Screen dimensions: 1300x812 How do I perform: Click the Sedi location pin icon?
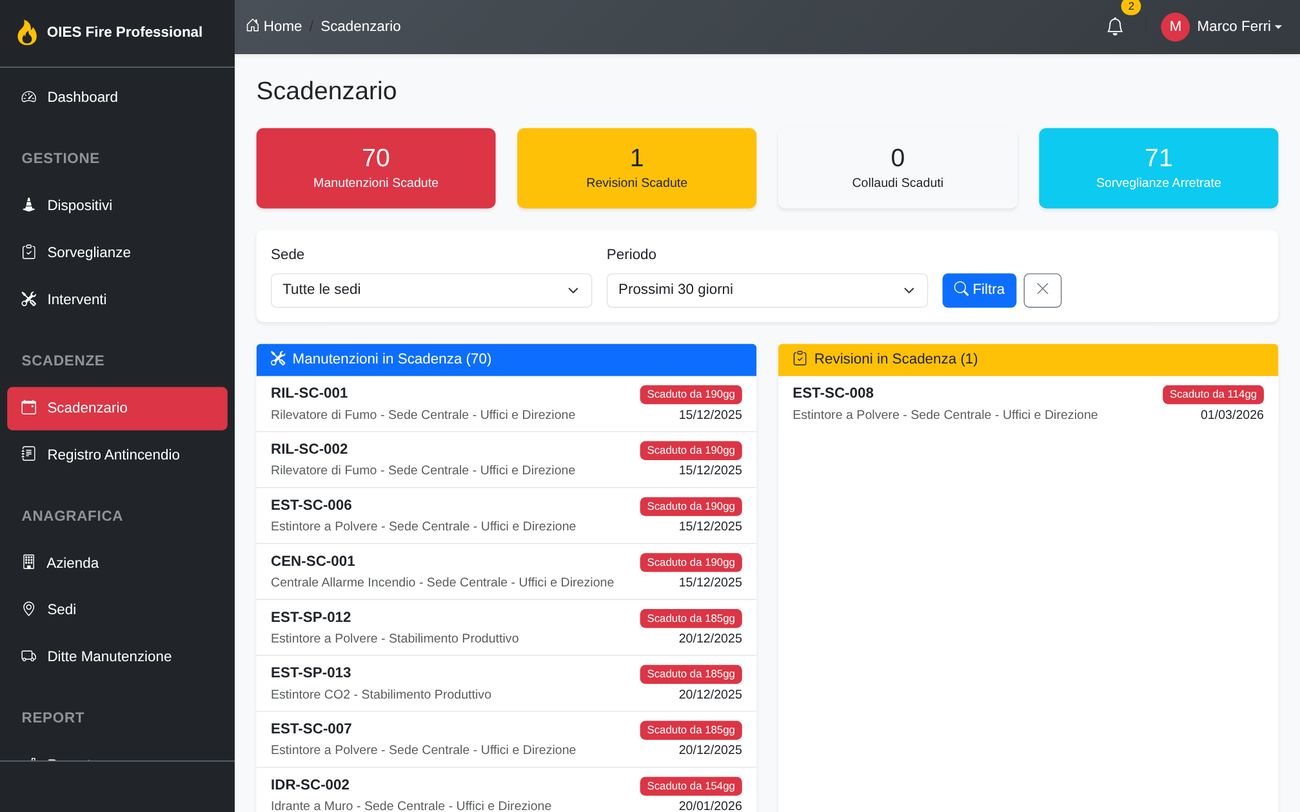29,609
